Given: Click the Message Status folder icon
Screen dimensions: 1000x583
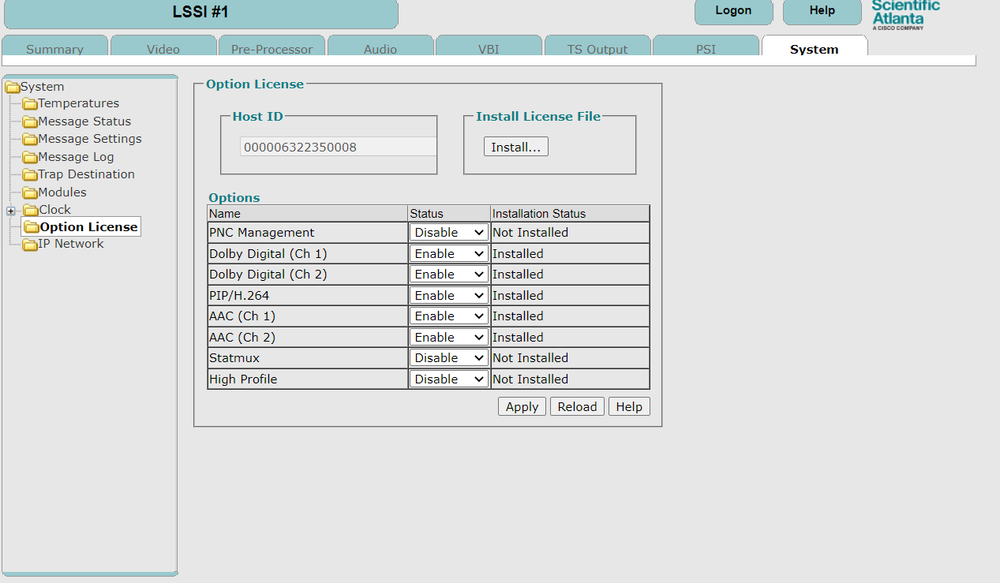Looking at the screenshot, I should (x=30, y=122).
